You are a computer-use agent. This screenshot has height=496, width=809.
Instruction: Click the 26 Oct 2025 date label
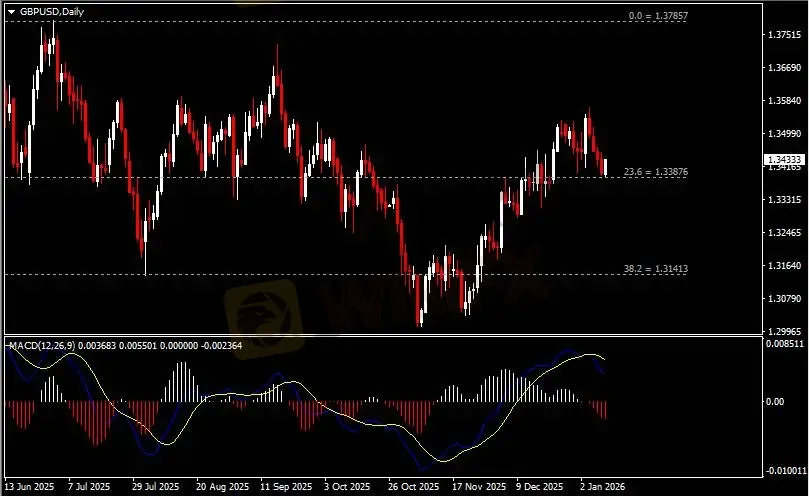coord(413,487)
